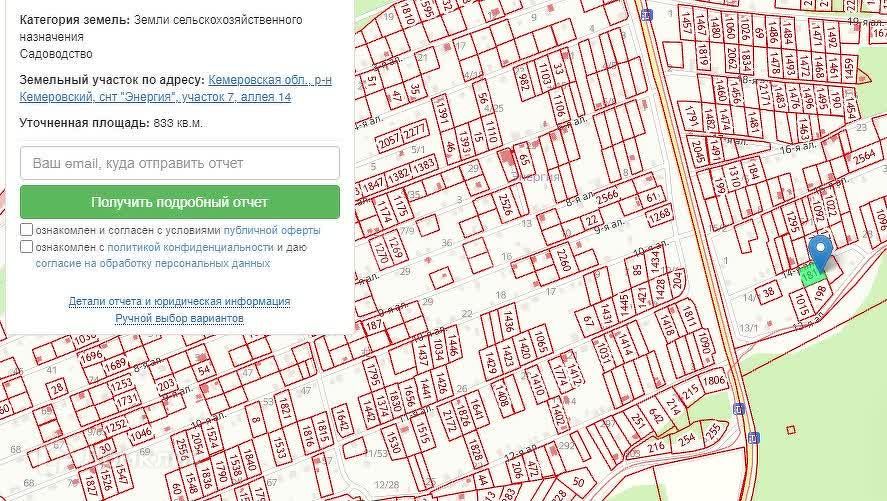887x501 pixels.
Task: Click parcel number 1696 on map
Action: [x=92, y=356]
